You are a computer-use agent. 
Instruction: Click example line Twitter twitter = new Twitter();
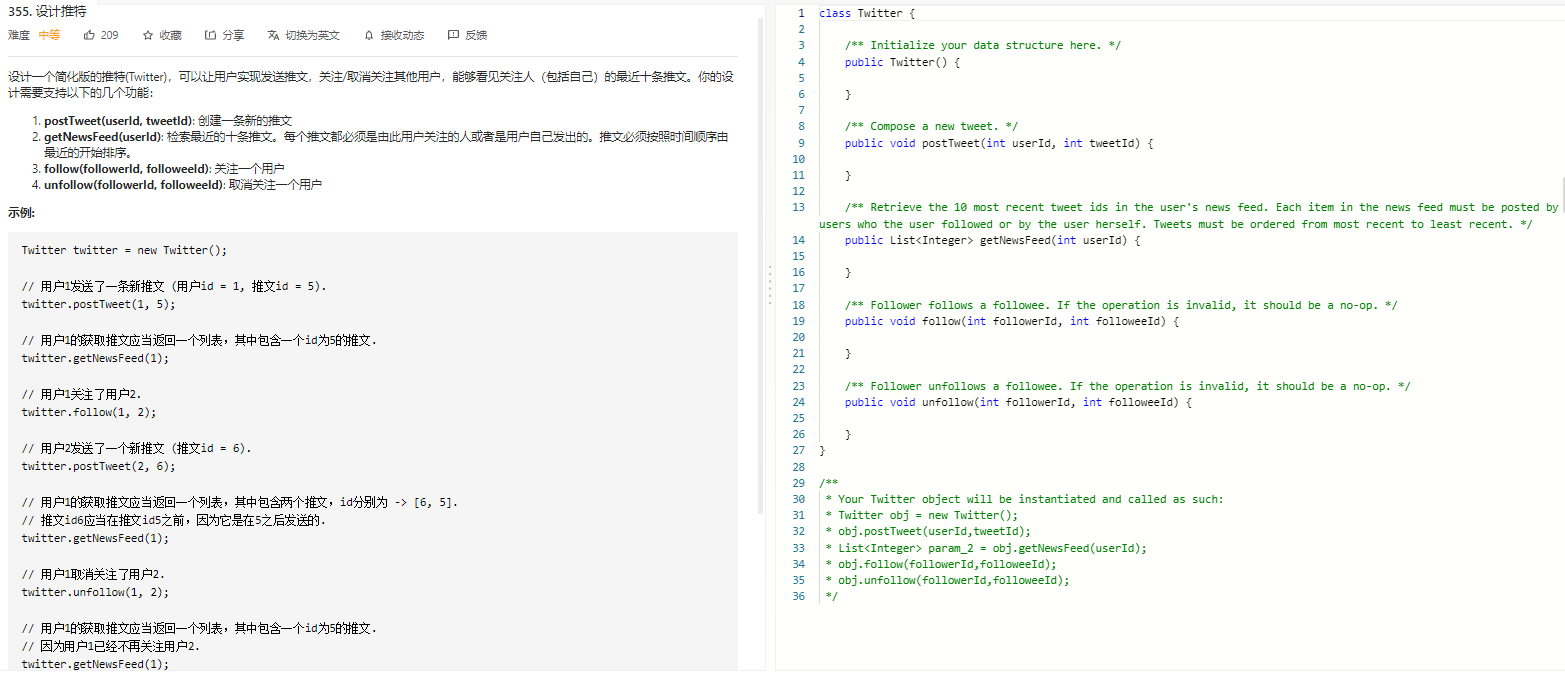coord(125,250)
